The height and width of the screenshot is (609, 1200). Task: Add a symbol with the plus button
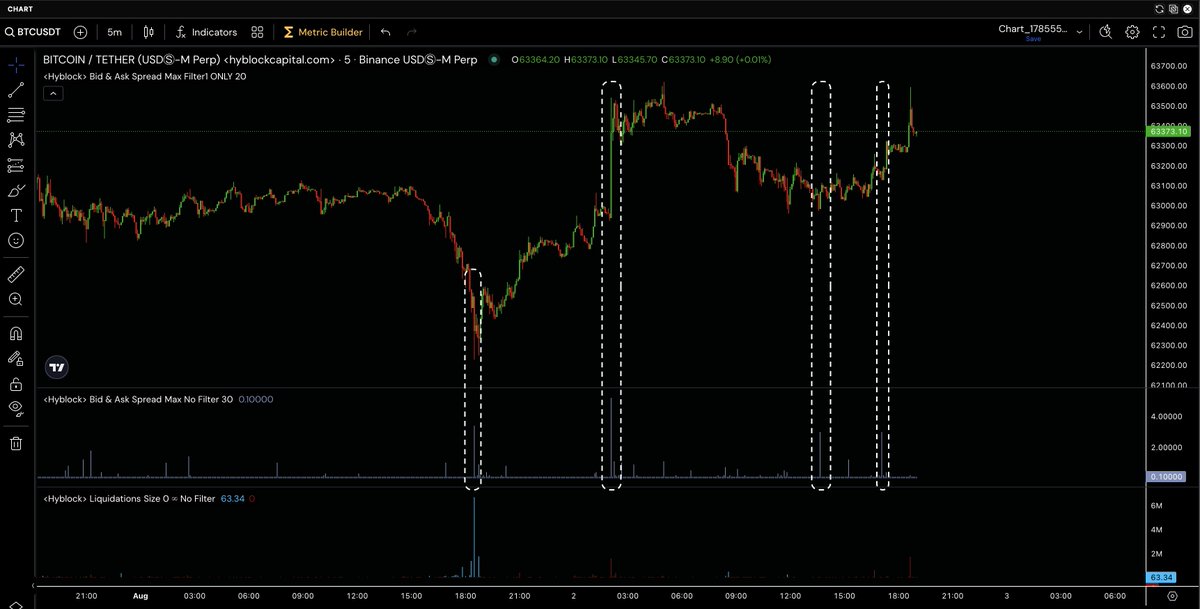coord(80,32)
